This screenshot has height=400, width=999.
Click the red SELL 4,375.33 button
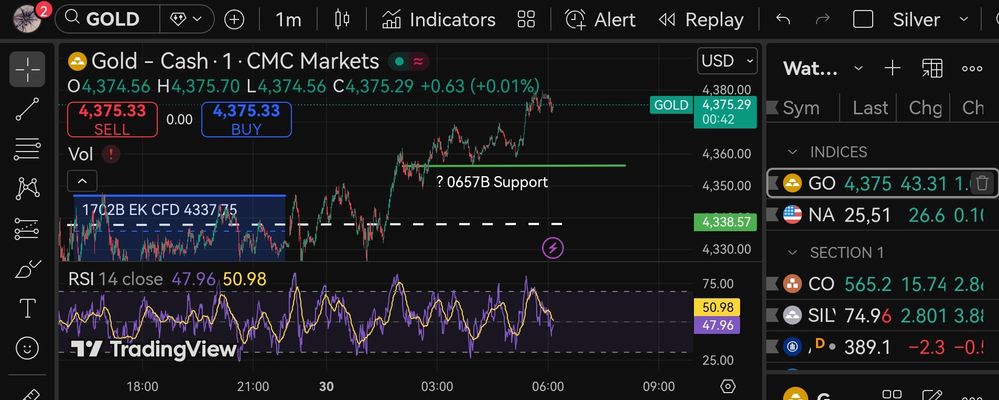[112, 119]
